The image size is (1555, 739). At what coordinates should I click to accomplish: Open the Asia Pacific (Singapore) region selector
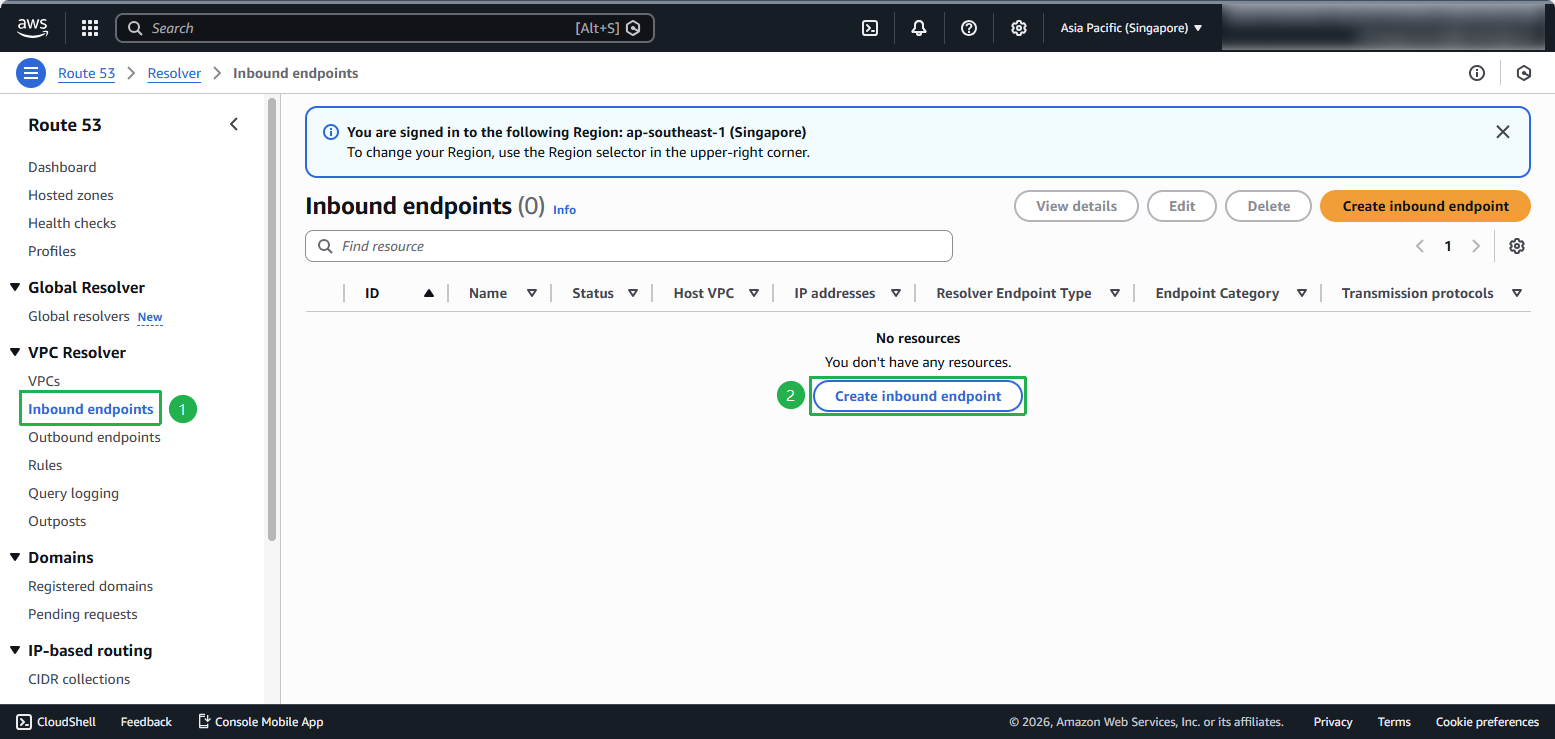point(1131,28)
